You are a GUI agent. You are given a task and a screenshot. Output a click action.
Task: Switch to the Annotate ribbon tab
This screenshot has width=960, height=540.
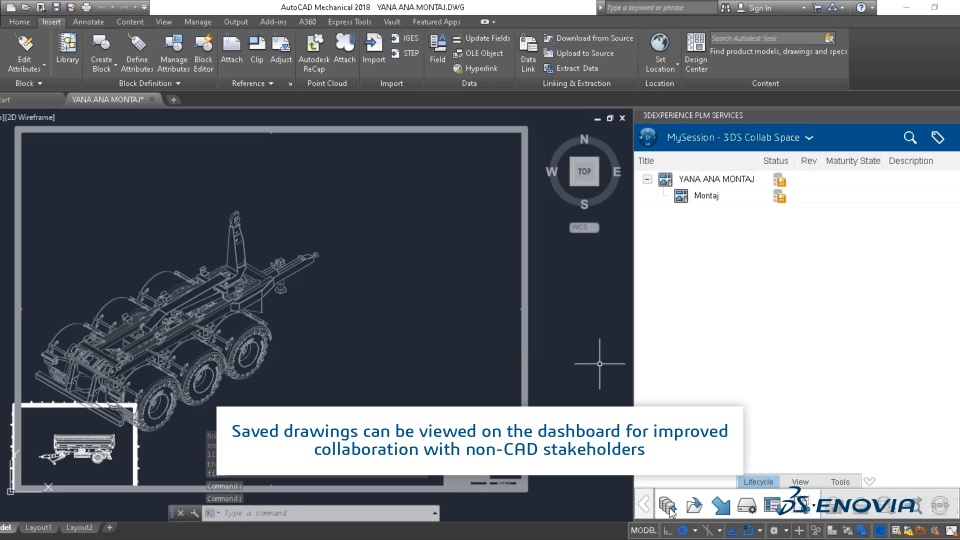[88, 22]
